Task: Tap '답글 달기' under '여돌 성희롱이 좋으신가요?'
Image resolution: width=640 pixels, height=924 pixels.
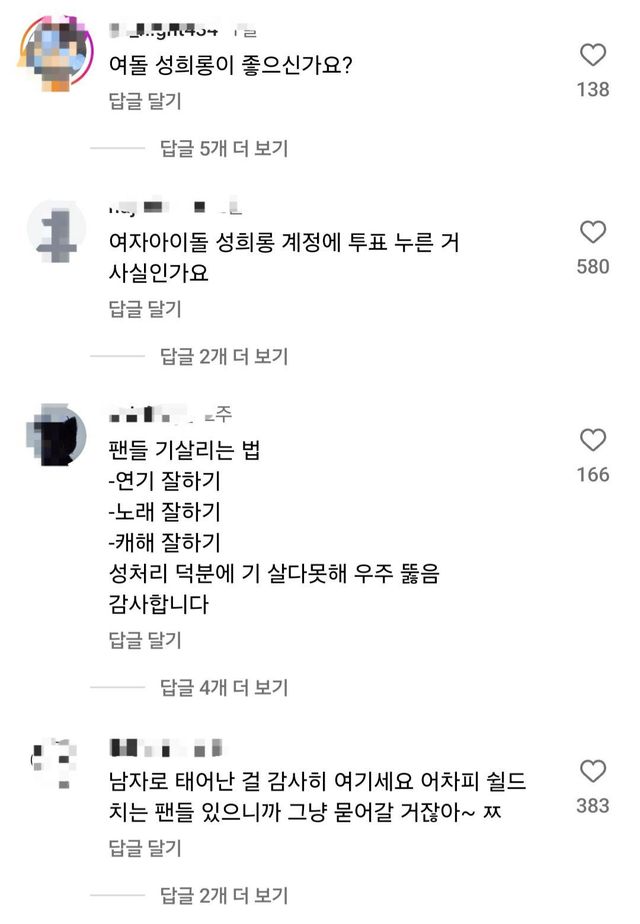Action: point(144,101)
